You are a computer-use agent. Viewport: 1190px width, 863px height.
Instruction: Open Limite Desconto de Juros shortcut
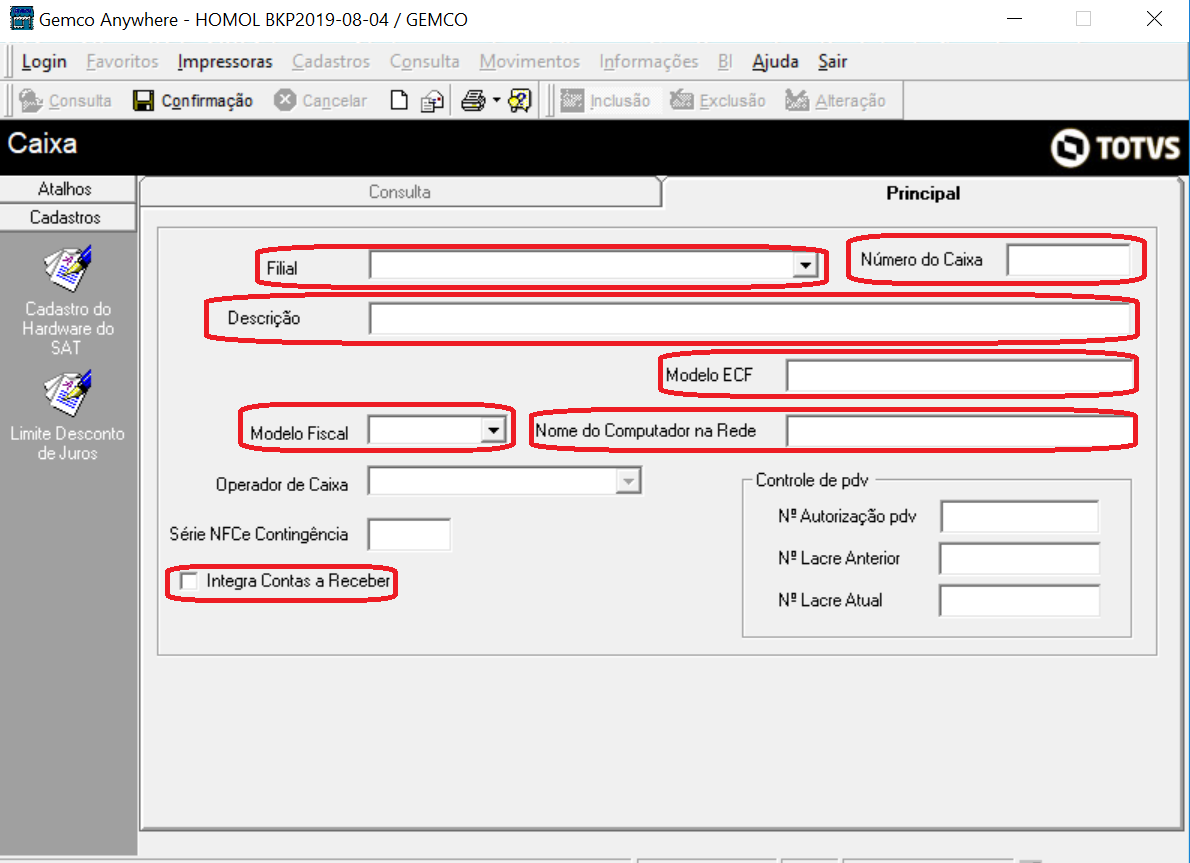point(68,416)
